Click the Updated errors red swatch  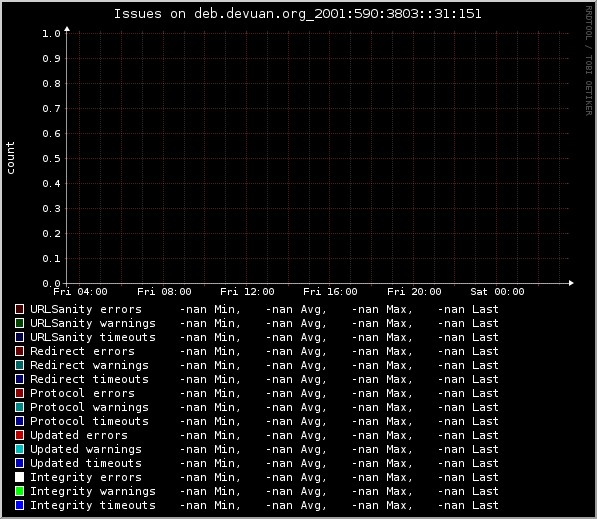pos(19,435)
